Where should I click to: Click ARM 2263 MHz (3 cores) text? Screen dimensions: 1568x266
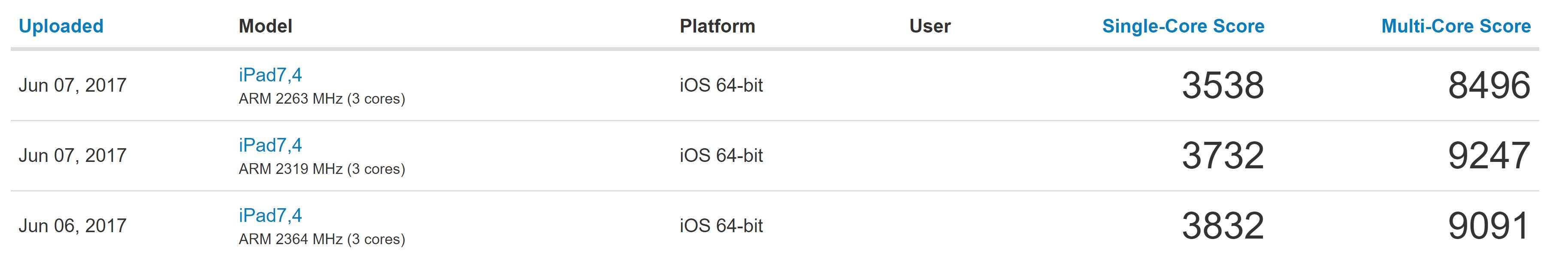coord(322,99)
